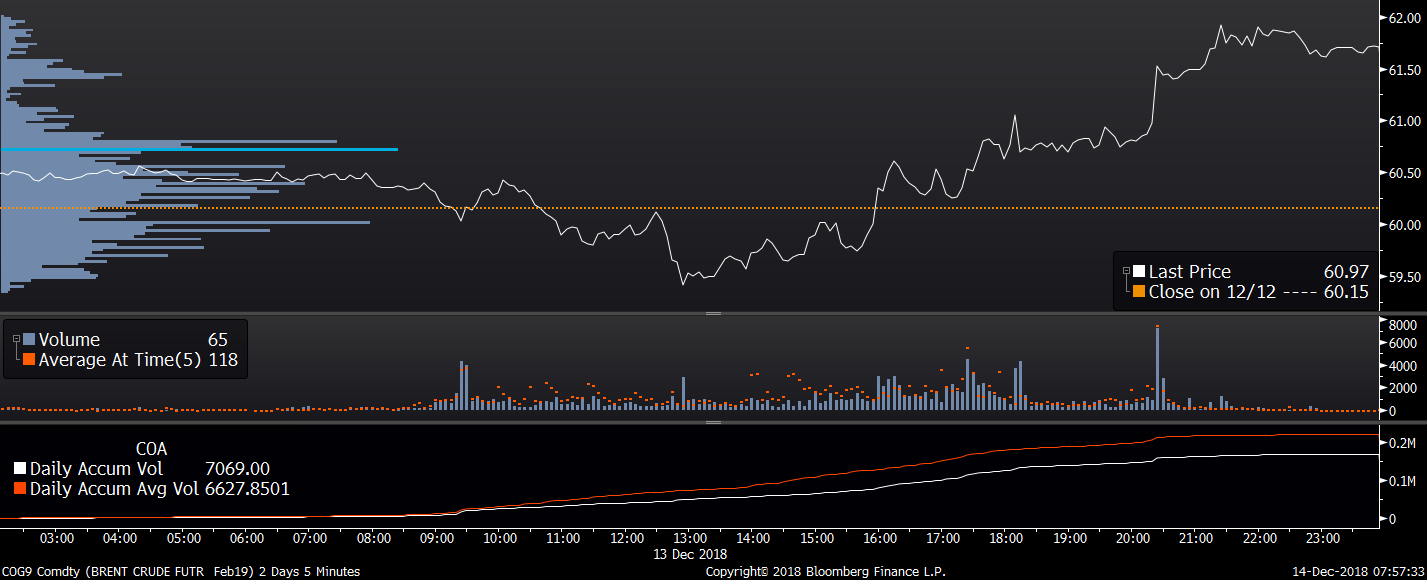Image resolution: width=1427 pixels, height=580 pixels.
Task: Click the orange Daily Accum Avg Vol swatch
Action: [20, 489]
